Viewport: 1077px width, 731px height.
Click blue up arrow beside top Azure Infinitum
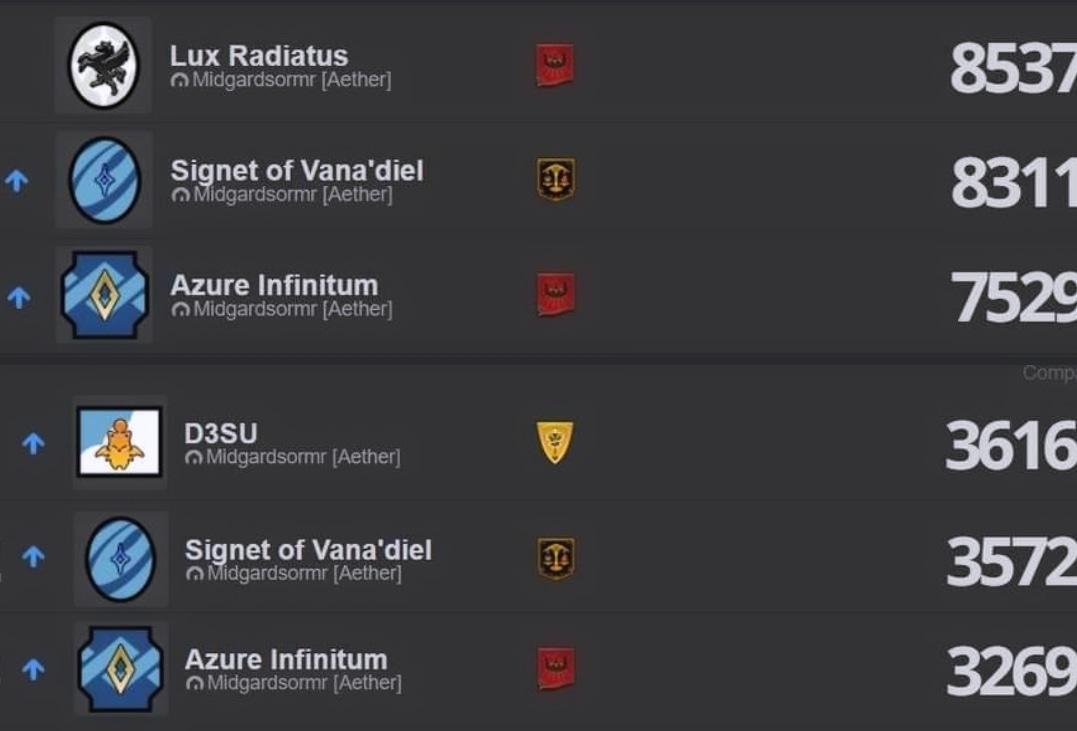[x=19, y=297]
